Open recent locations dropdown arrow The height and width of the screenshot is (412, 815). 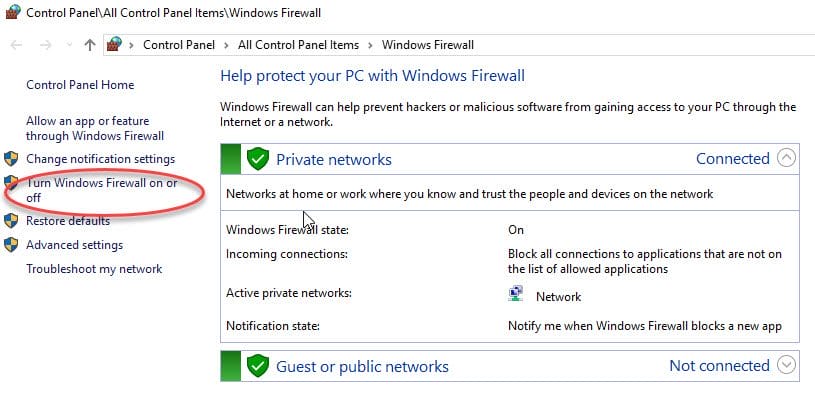coord(69,45)
